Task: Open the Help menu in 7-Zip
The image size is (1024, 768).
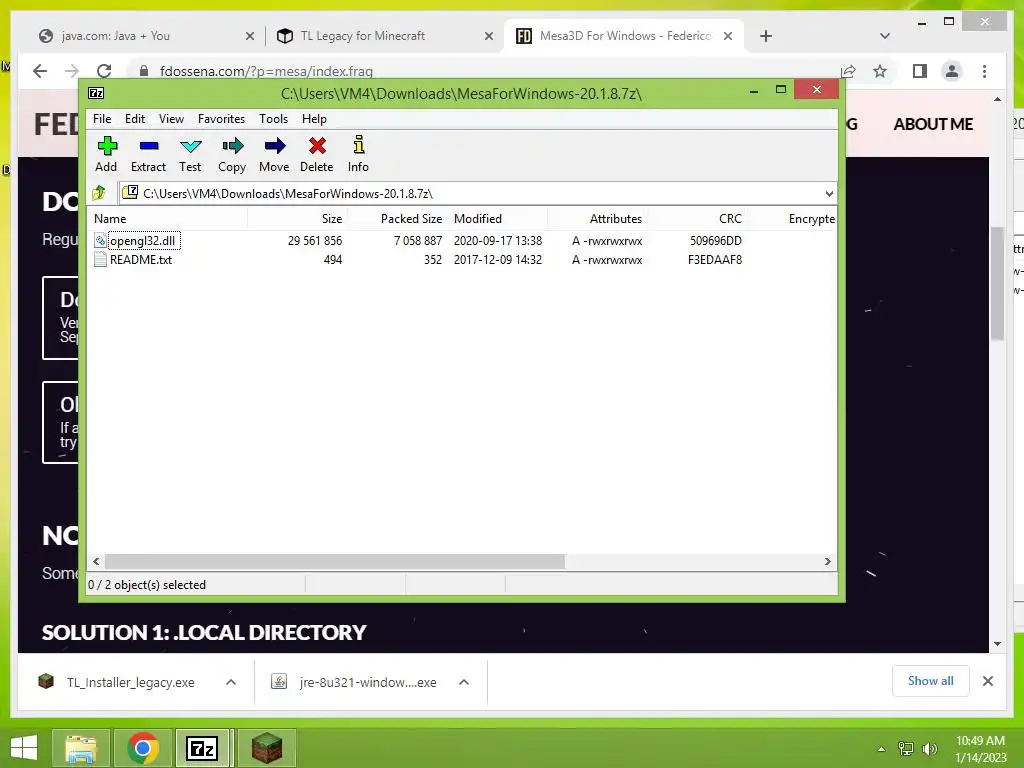Action: coord(314,119)
